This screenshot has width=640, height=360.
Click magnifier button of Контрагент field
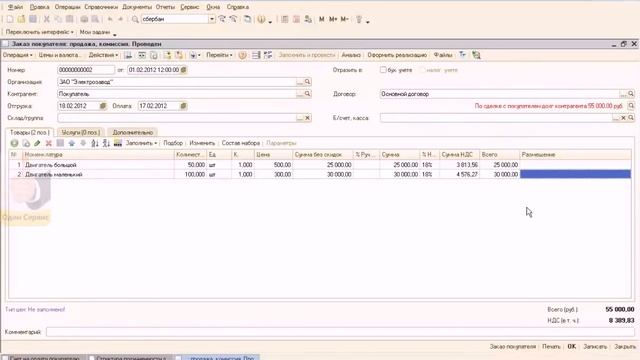pos(307,94)
